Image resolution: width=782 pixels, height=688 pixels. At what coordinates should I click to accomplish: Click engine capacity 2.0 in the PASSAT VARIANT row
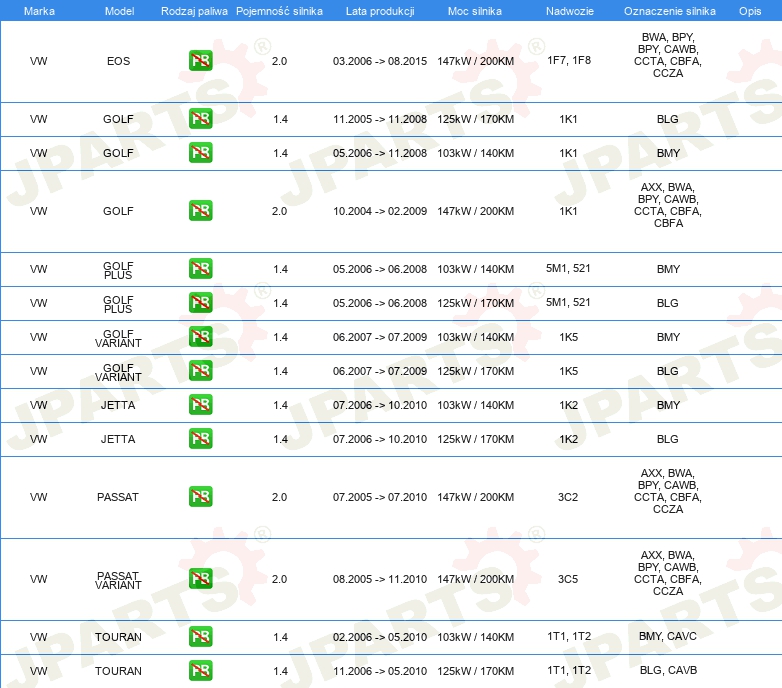279,579
